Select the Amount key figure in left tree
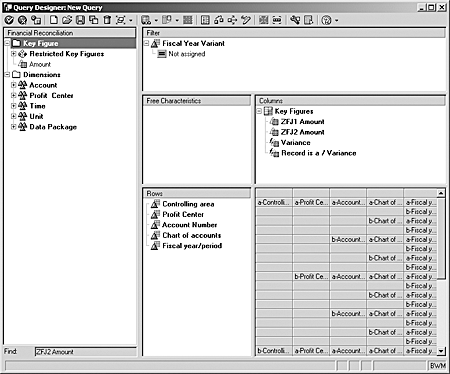 coord(40,64)
